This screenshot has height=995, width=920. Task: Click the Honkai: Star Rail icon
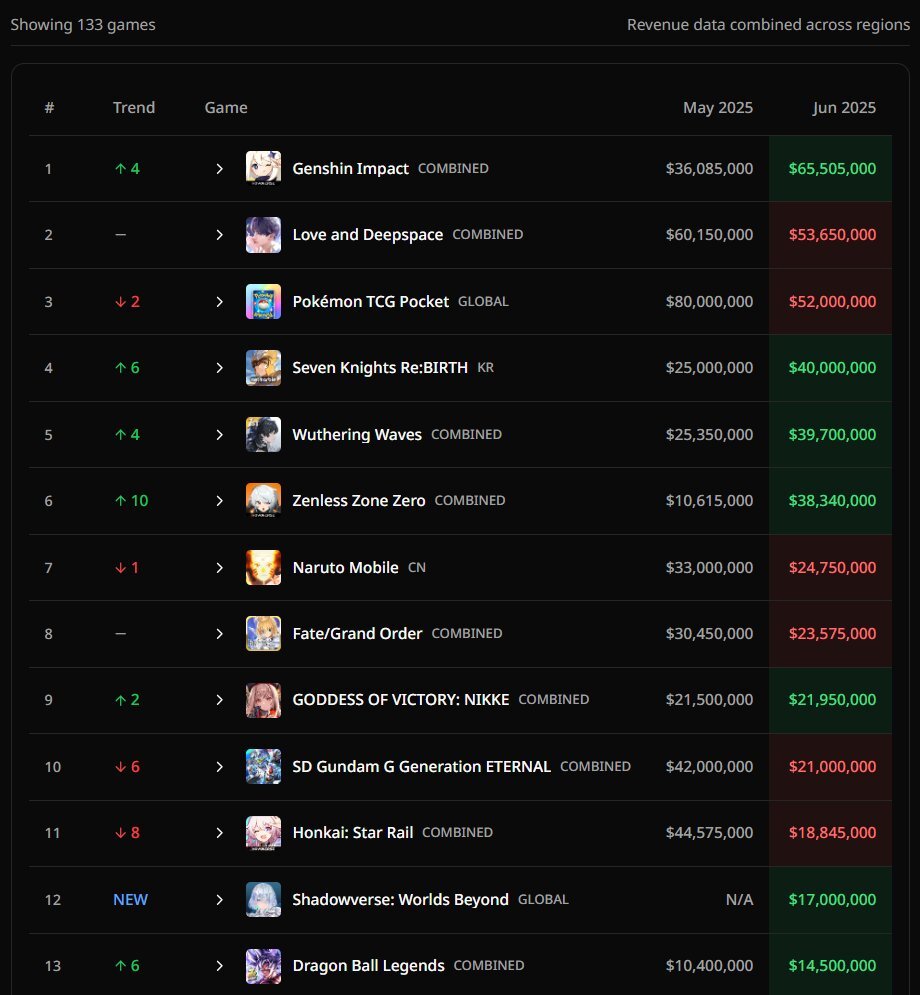(263, 833)
